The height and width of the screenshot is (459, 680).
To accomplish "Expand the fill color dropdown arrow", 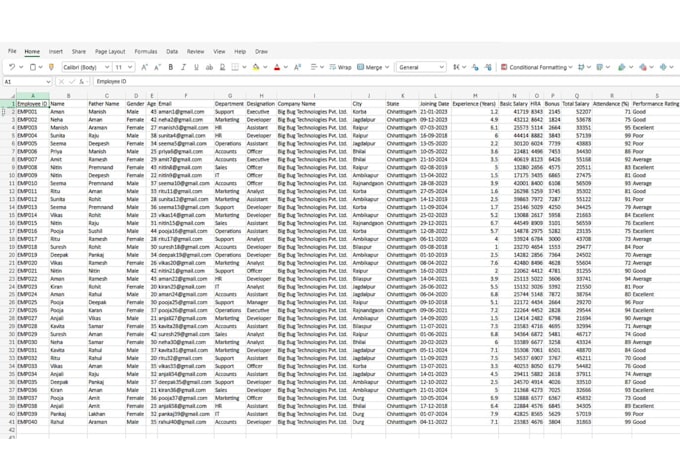I will 265,67.
